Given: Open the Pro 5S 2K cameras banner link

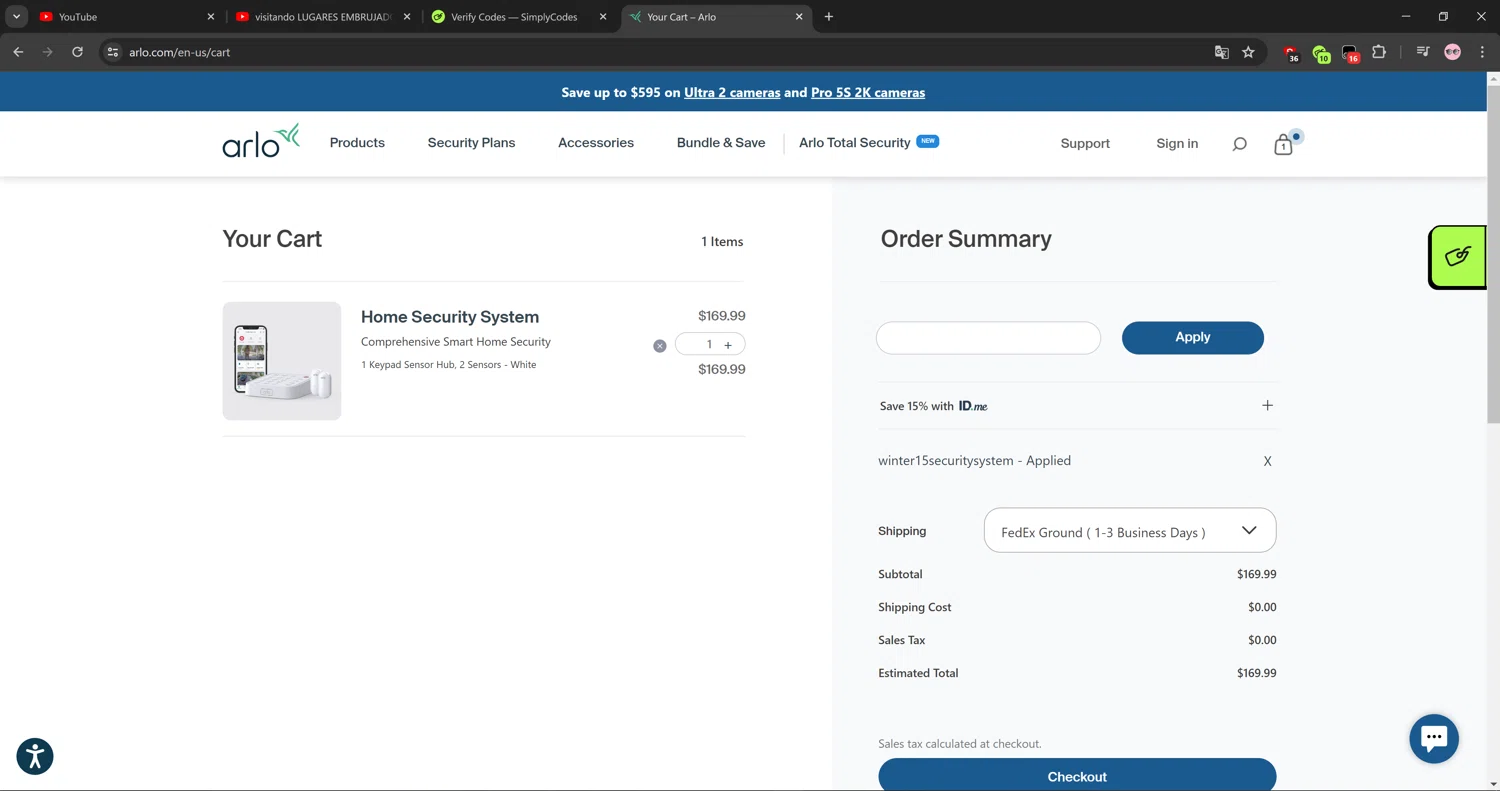Looking at the screenshot, I should 868,93.
